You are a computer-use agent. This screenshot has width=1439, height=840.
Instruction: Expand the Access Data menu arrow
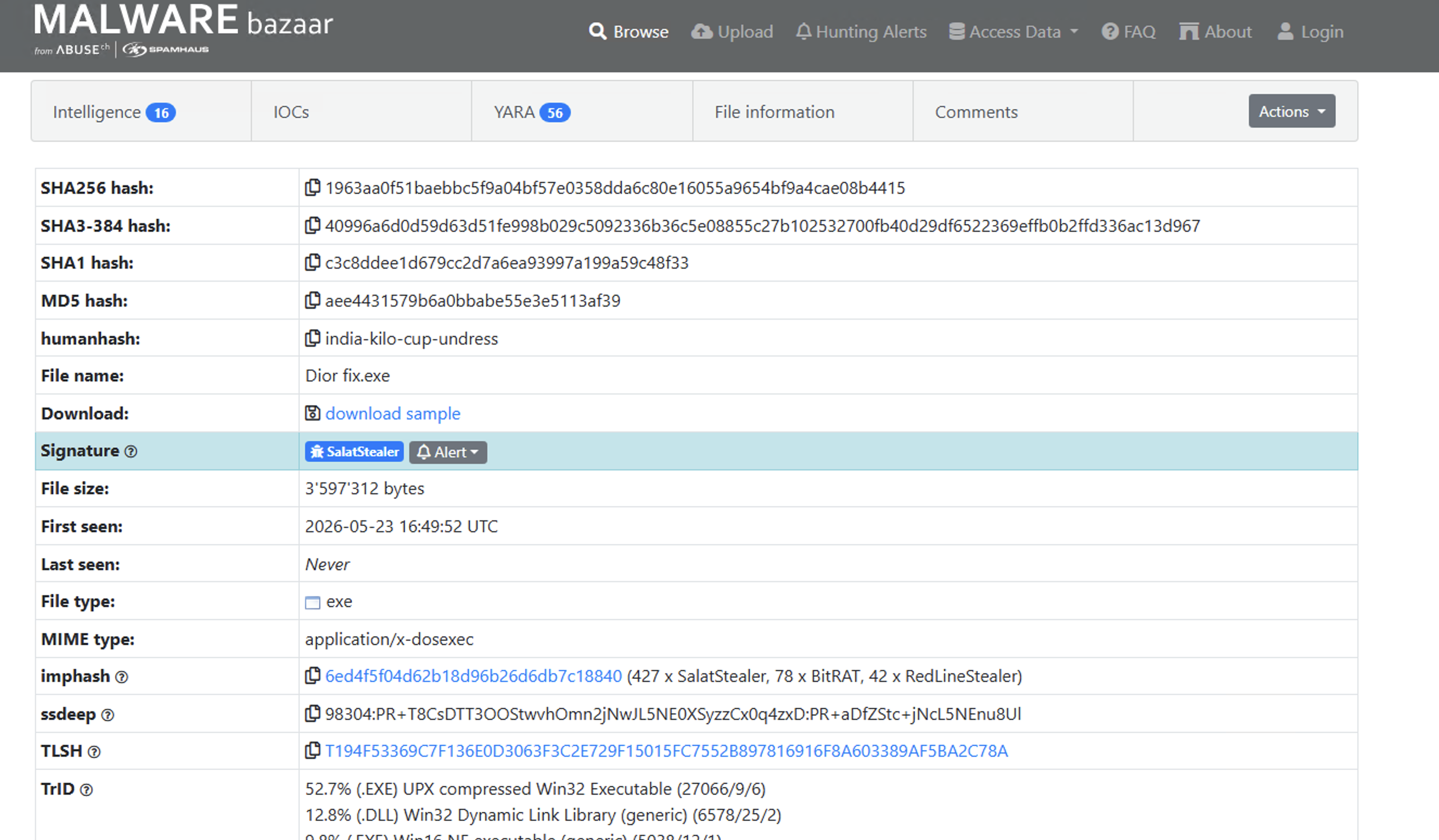pos(1074,31)
